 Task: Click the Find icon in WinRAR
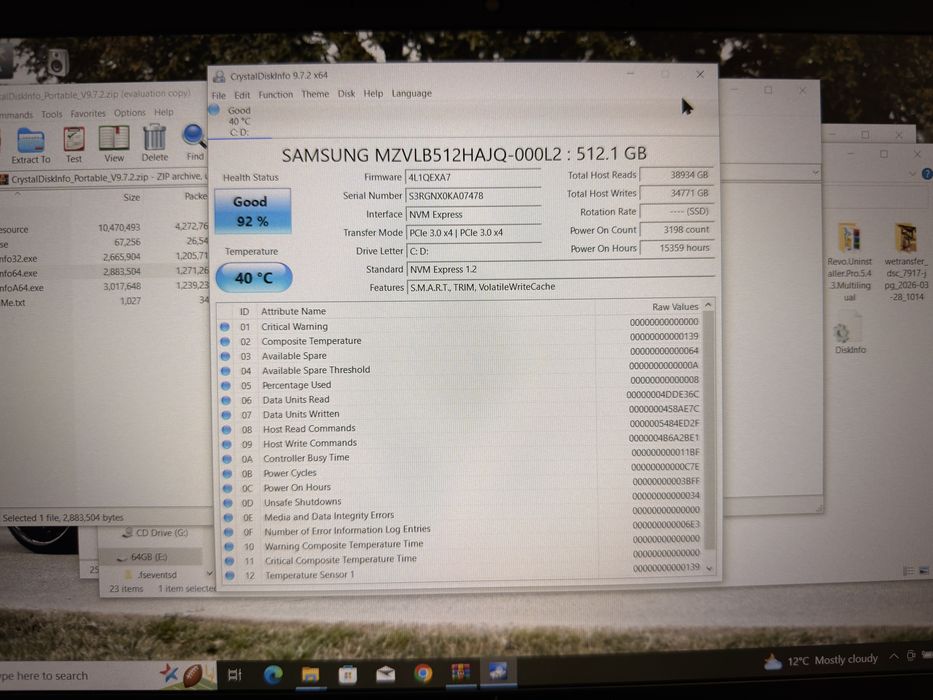(194, 142)
